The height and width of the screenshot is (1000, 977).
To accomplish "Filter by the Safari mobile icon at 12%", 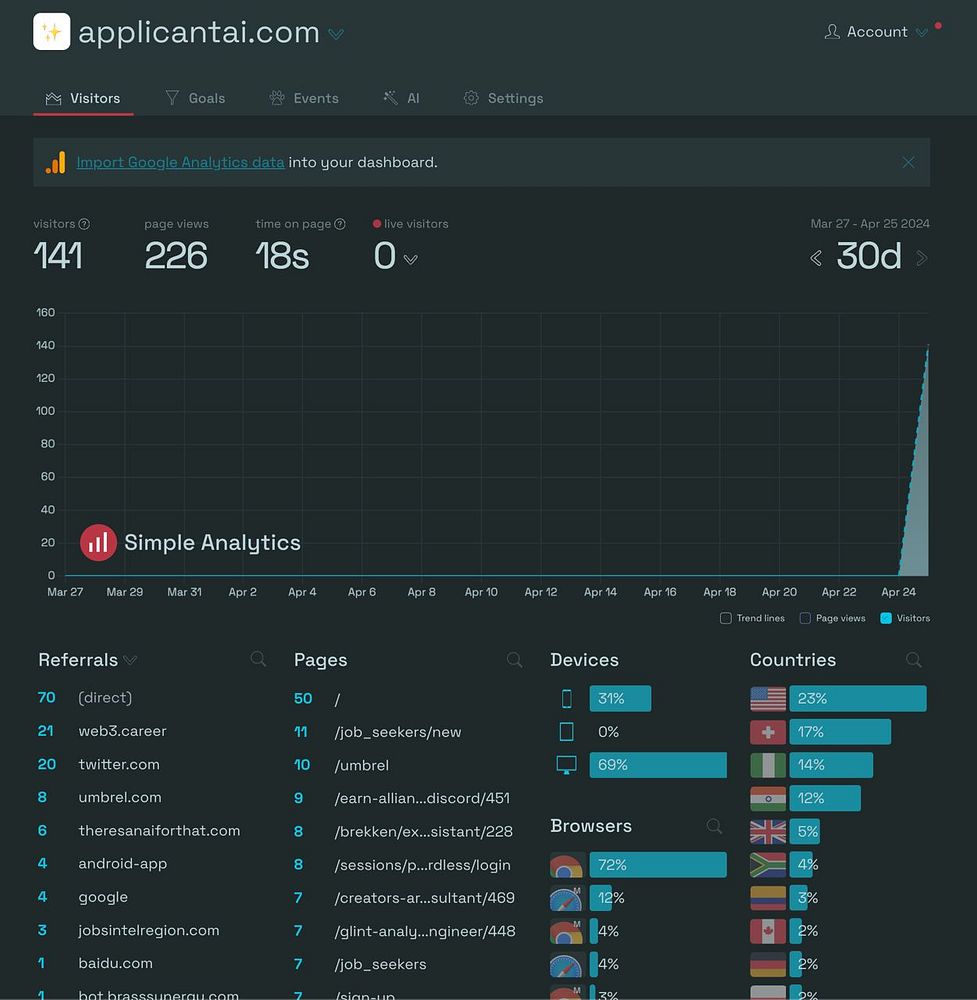I will coord(566,899).
